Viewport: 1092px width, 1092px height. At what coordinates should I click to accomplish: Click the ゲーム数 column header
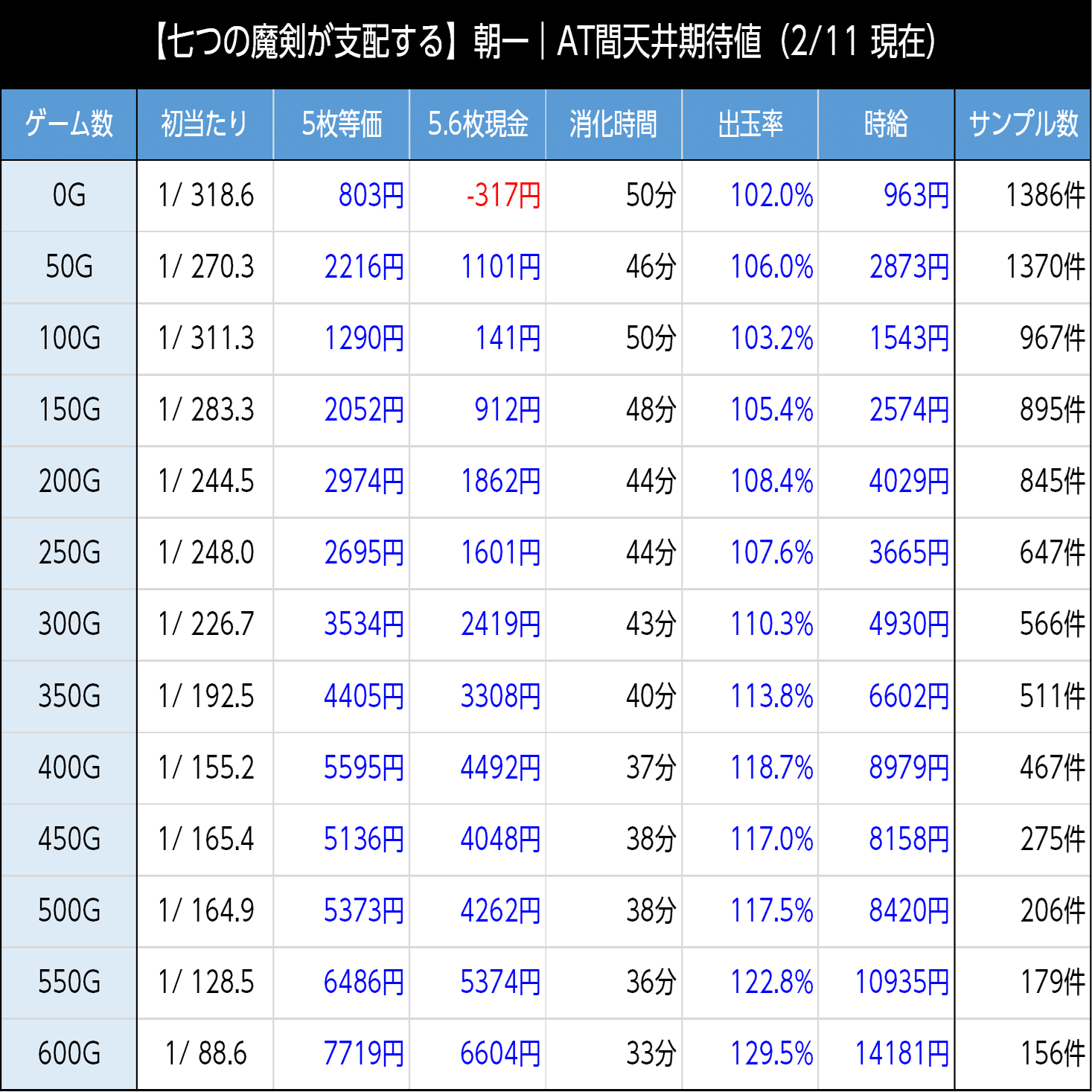tap(68, 124)
